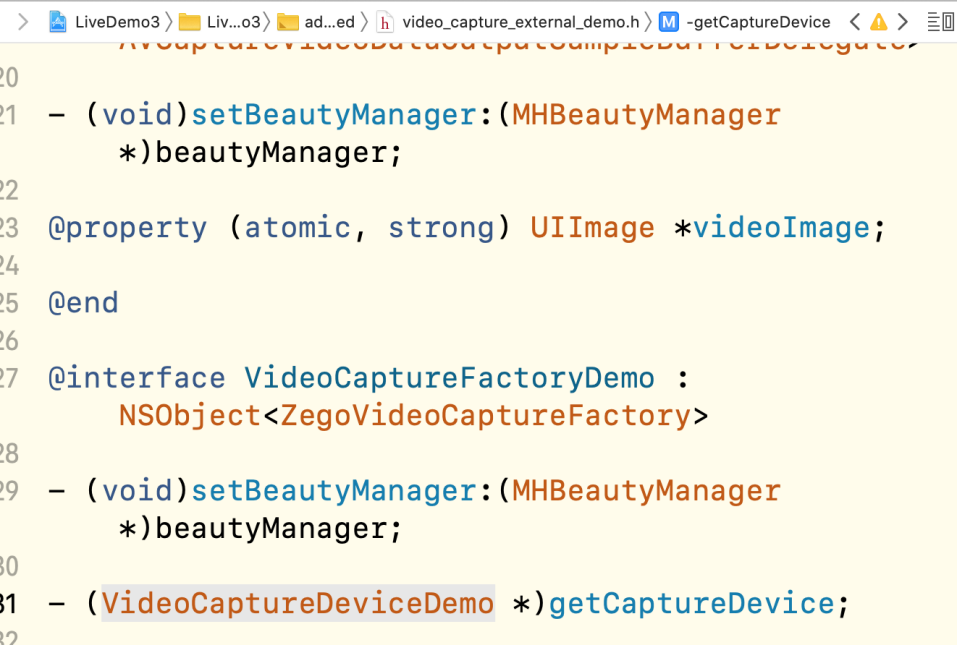957x645 pixels.
Task: Click highlighted VideoCaptureDeviceDemo return type
Action: click(x=298, y=604)
